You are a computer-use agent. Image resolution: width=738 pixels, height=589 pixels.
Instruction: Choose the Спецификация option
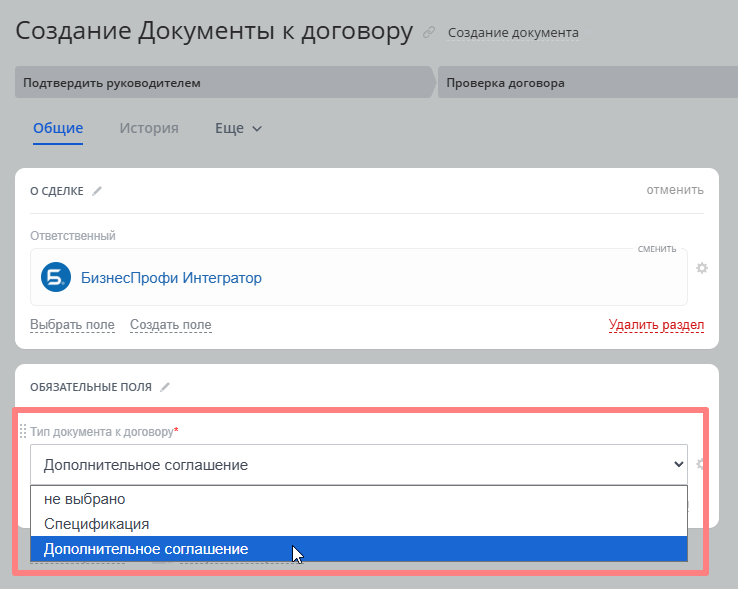click(x=359, y=524)
